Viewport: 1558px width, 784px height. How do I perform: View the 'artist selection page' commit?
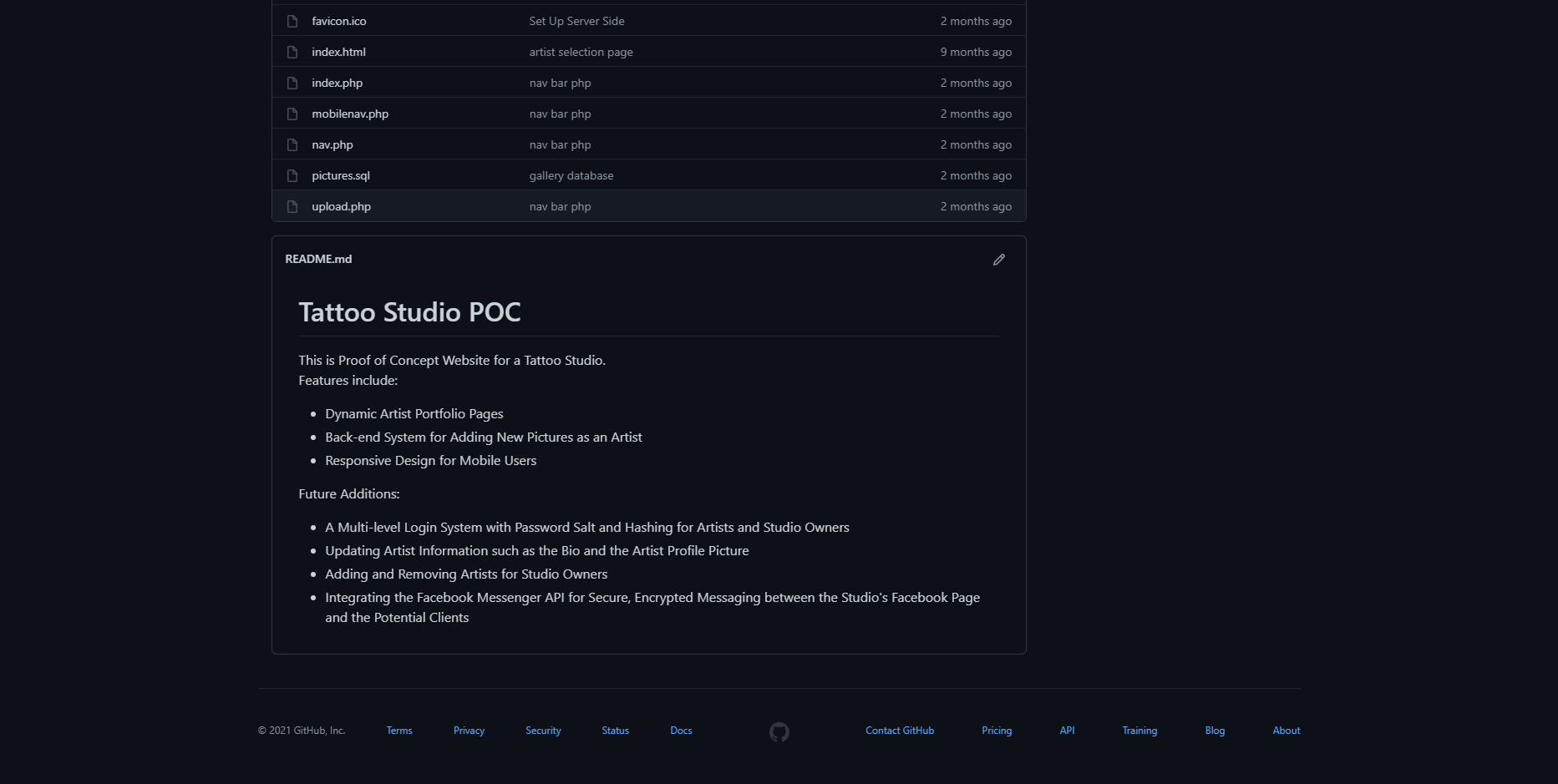tap(581, 52)
